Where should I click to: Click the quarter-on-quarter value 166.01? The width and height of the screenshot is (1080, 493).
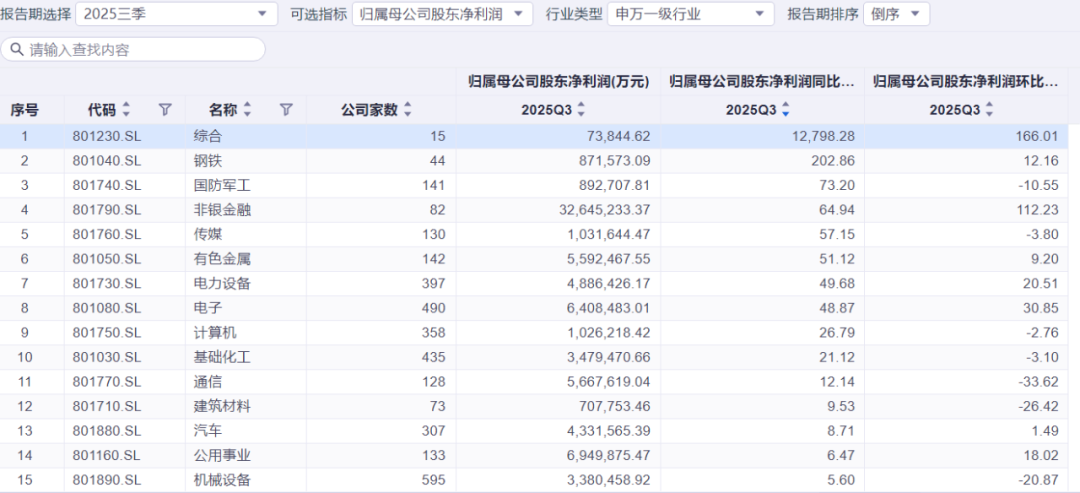(x=1039, y=136)
